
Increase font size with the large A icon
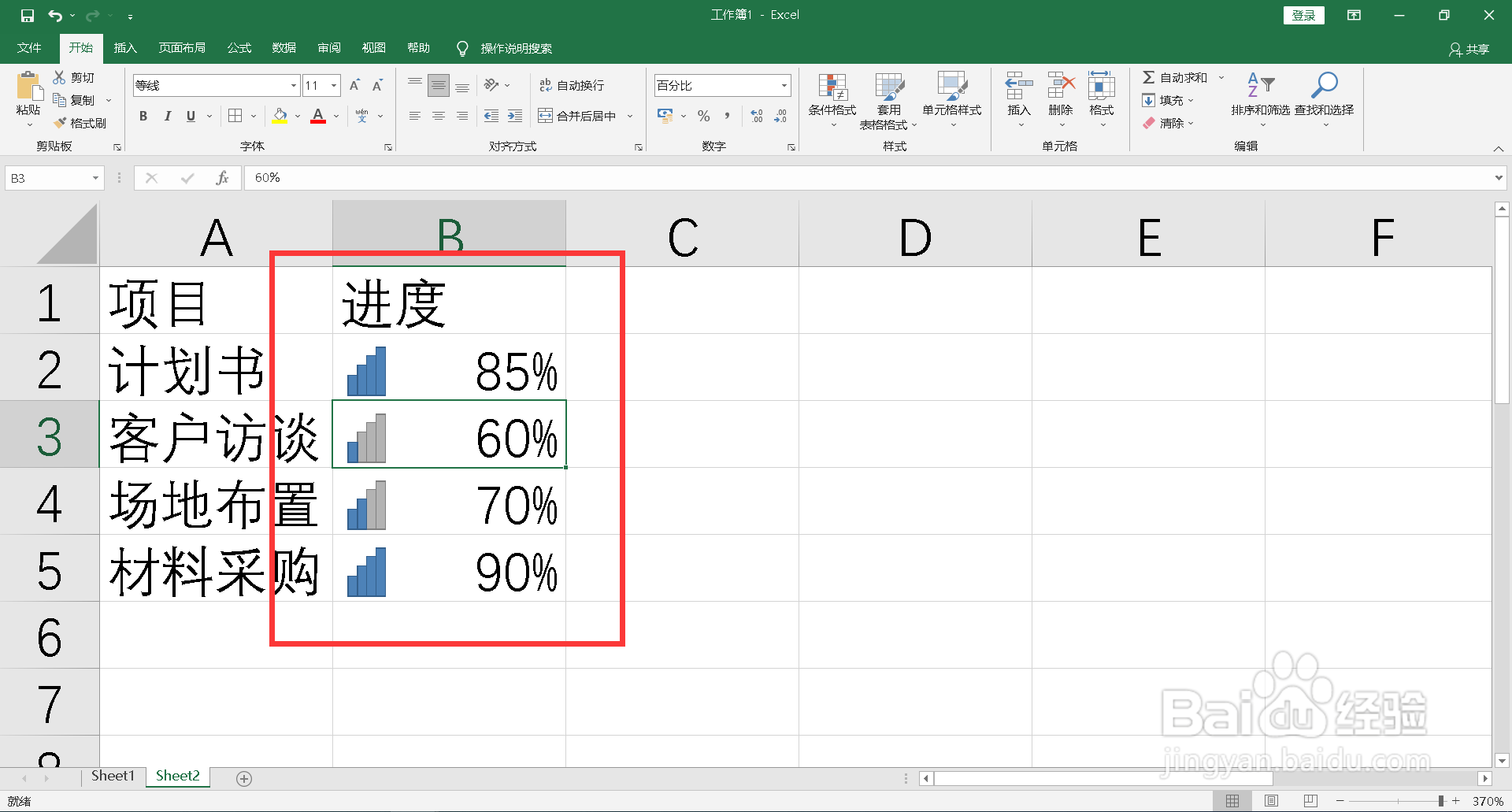[x=354, y=85]
